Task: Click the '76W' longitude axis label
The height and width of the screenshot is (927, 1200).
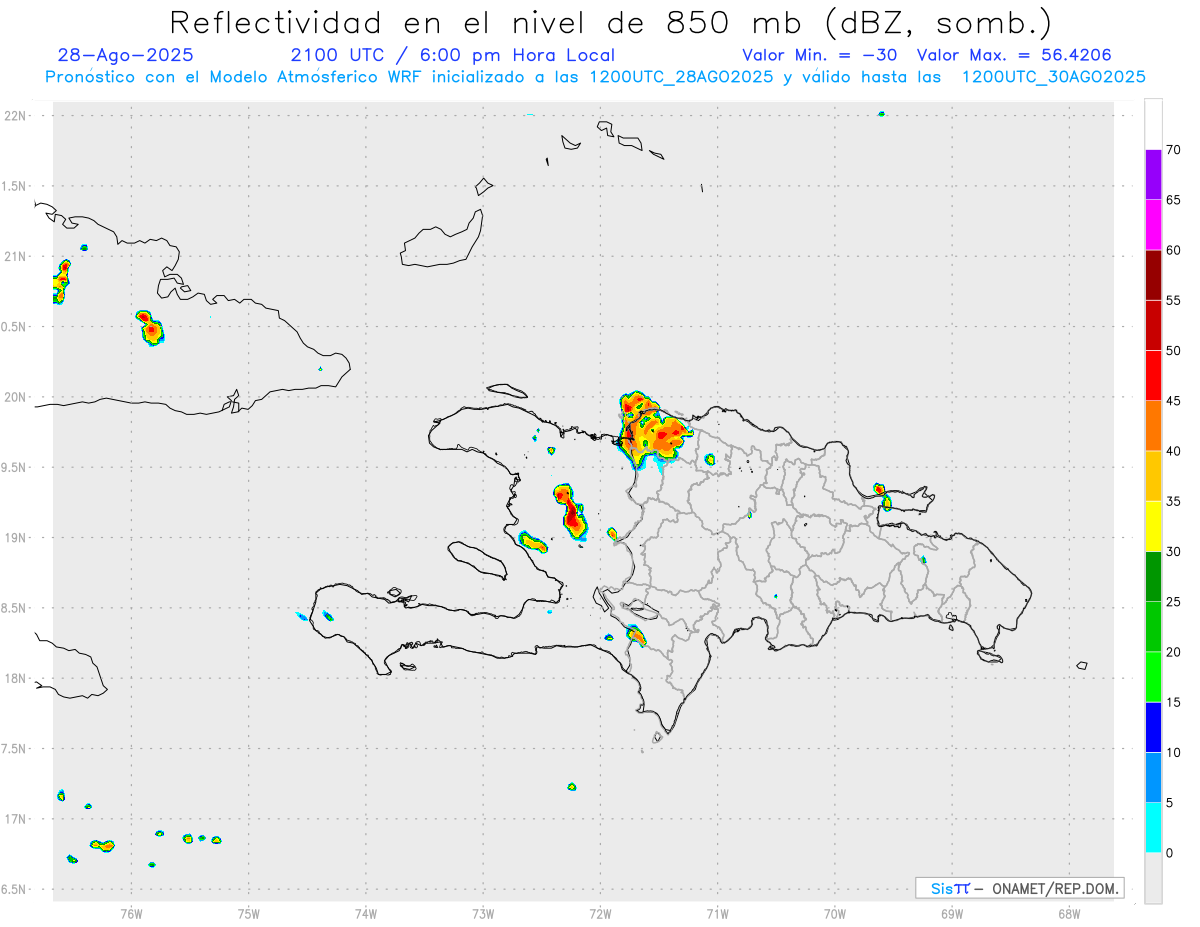Action: 131,913
